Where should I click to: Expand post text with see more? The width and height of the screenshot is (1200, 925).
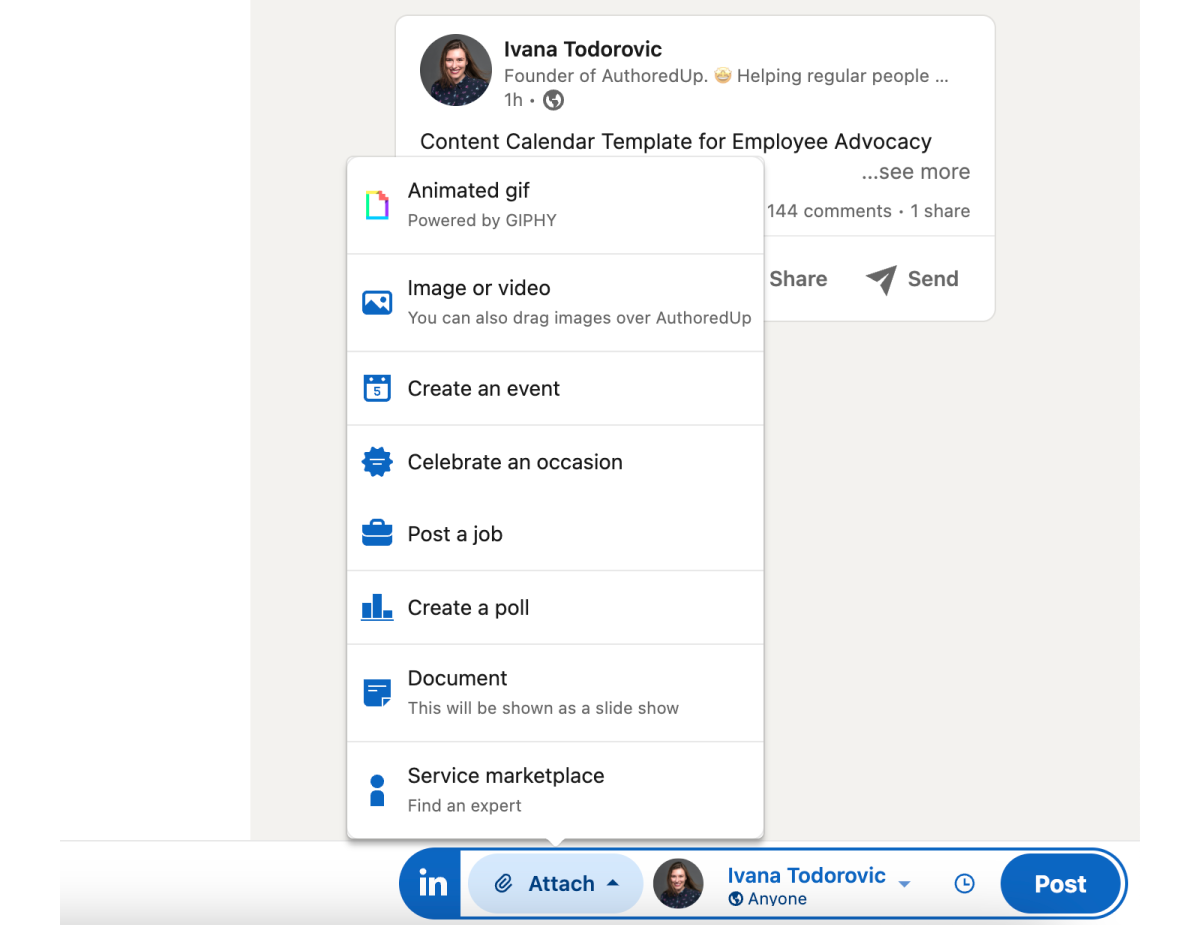916,172
